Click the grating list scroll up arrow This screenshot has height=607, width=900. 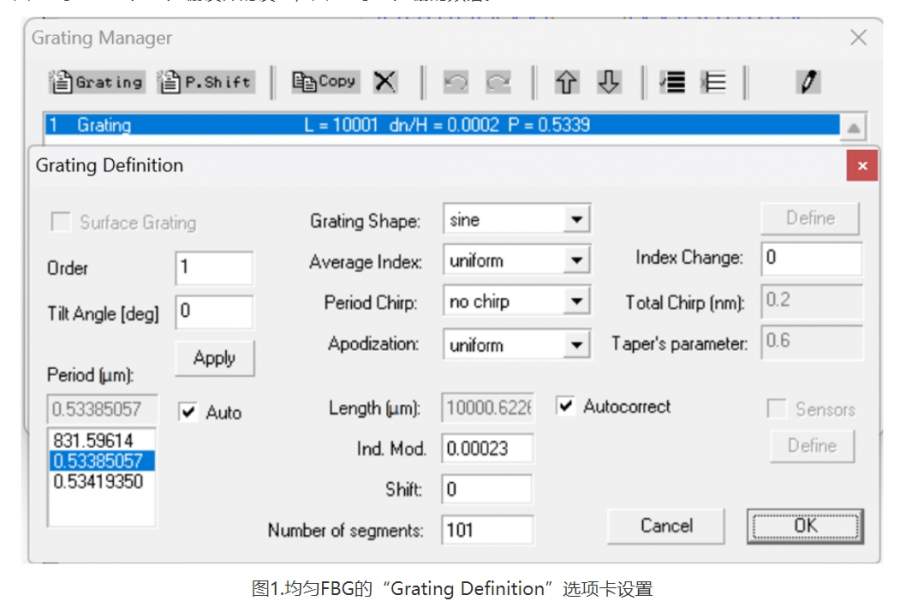click(854, 127)
